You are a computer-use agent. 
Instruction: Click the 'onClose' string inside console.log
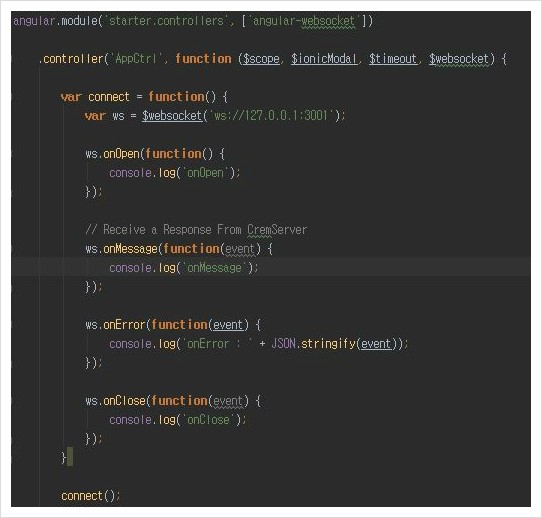click(x=208, y=420)
